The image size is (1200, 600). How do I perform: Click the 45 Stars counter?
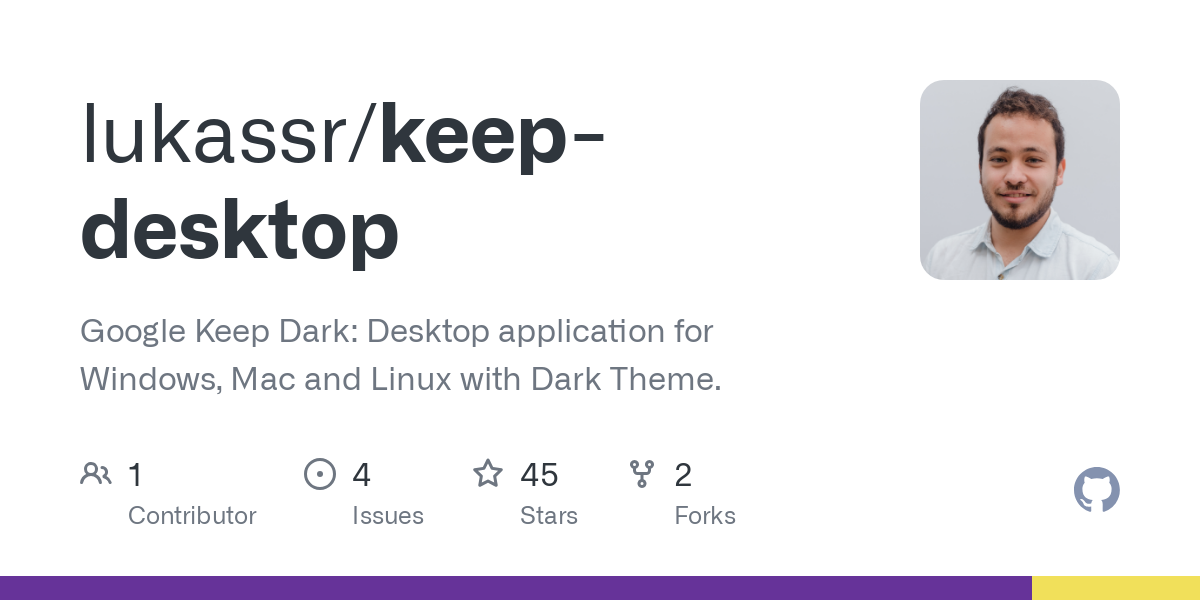coord(539,474)
